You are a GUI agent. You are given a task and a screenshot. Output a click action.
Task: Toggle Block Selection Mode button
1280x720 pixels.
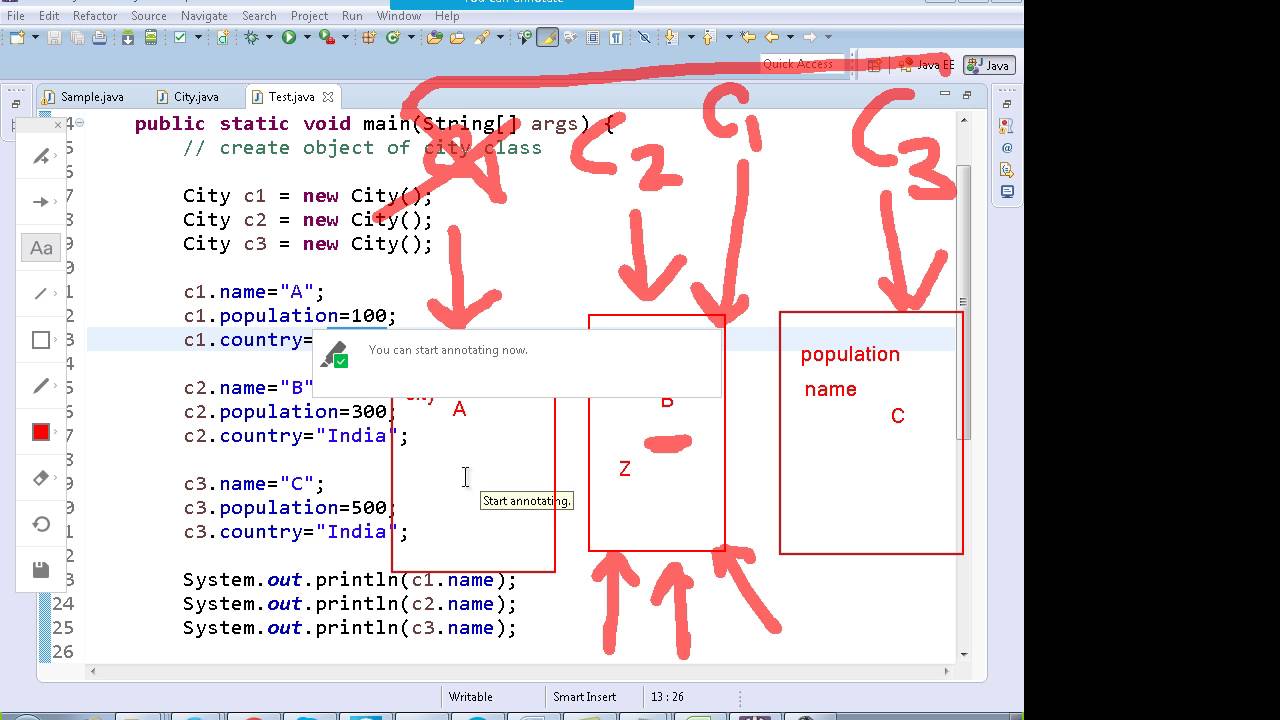pos(593,37)
